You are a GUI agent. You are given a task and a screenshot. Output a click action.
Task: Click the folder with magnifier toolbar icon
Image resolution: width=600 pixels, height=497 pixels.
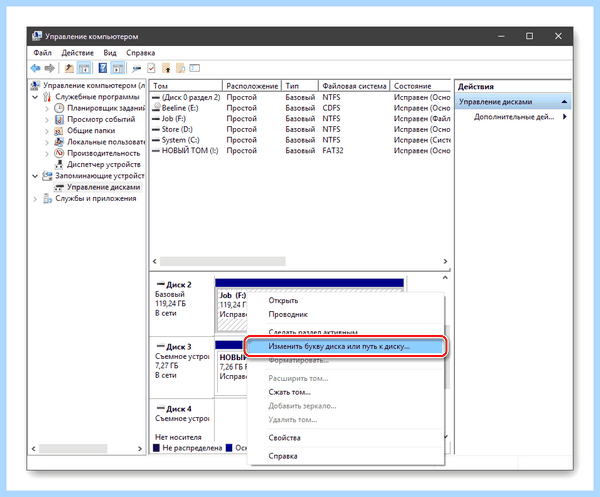click(x=181, y=68)
